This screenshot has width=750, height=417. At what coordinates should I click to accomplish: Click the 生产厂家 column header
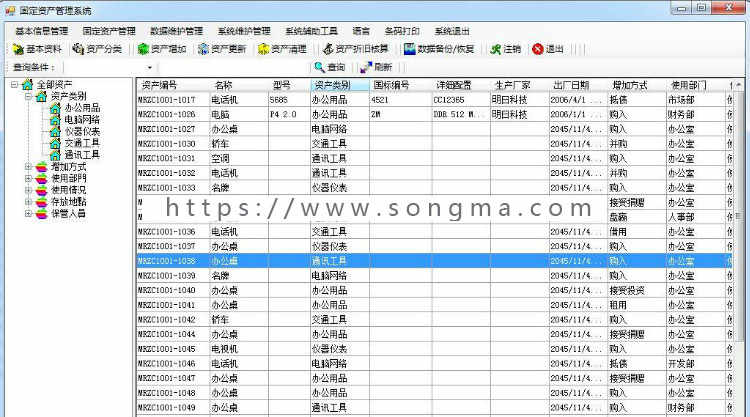coord(519,85)
